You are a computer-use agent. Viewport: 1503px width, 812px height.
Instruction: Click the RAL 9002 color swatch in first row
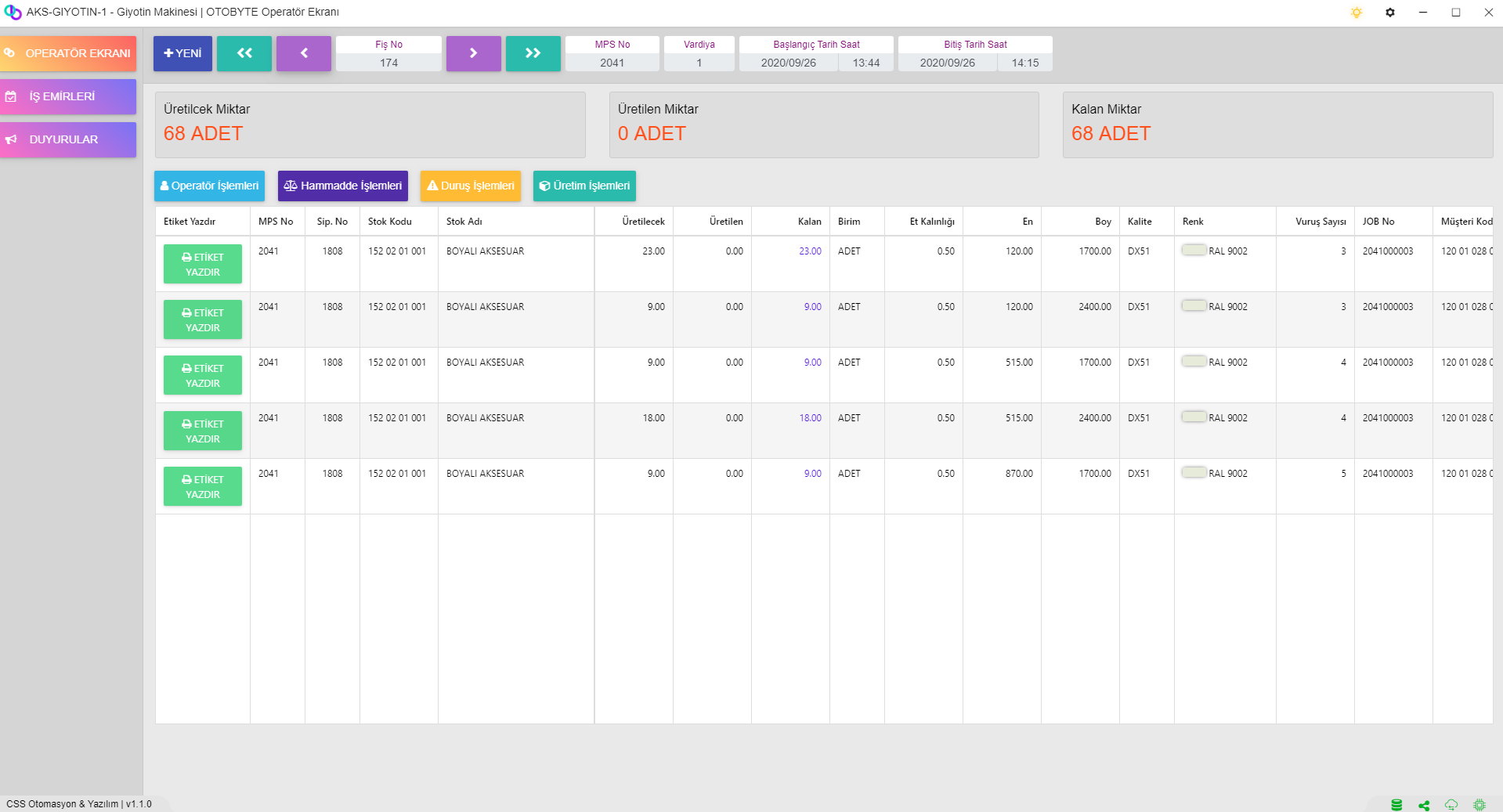[x=1194, y=251]
